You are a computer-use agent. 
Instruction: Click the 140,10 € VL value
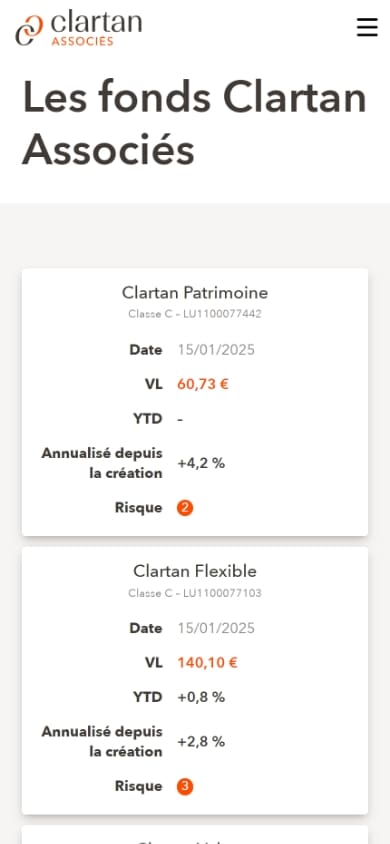pyautogui.click(x=207, y=663)
